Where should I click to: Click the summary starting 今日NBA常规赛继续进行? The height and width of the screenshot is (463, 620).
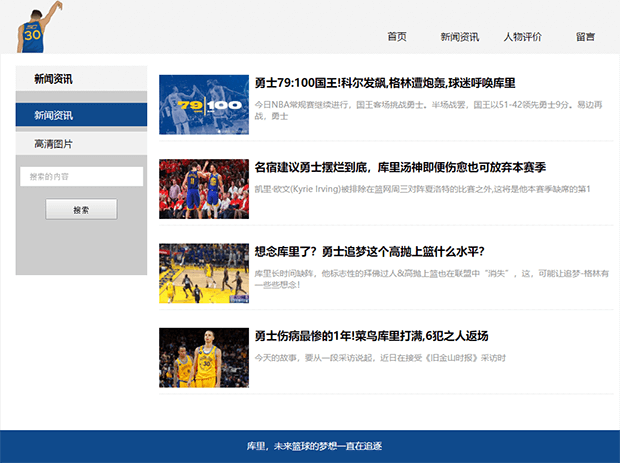click(x=428, y=110)
